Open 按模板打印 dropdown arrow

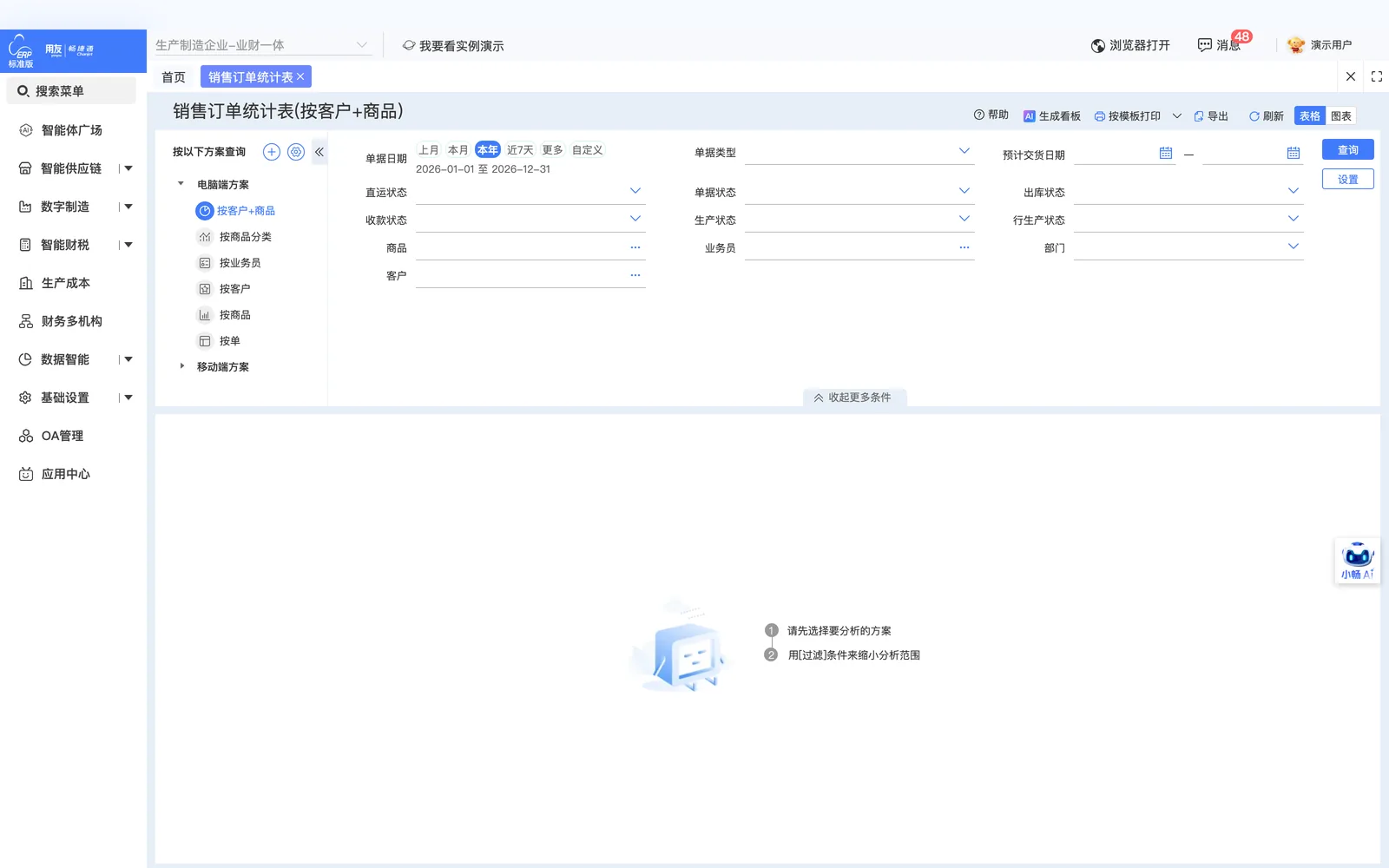(1177, 115)
